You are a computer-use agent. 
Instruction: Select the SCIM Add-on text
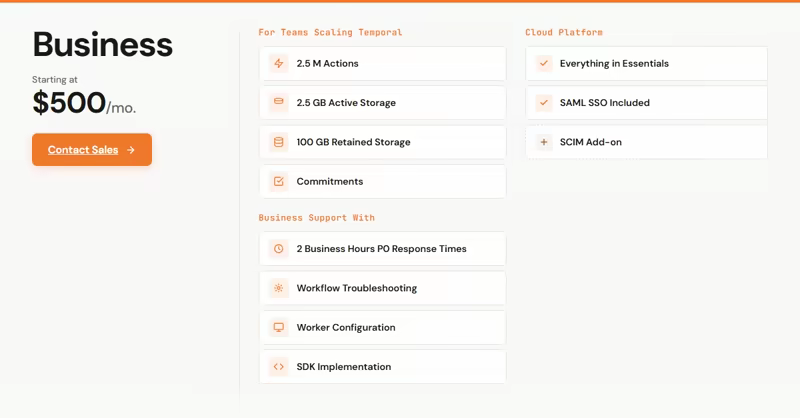pyautogui.click(x=591, y=142)
